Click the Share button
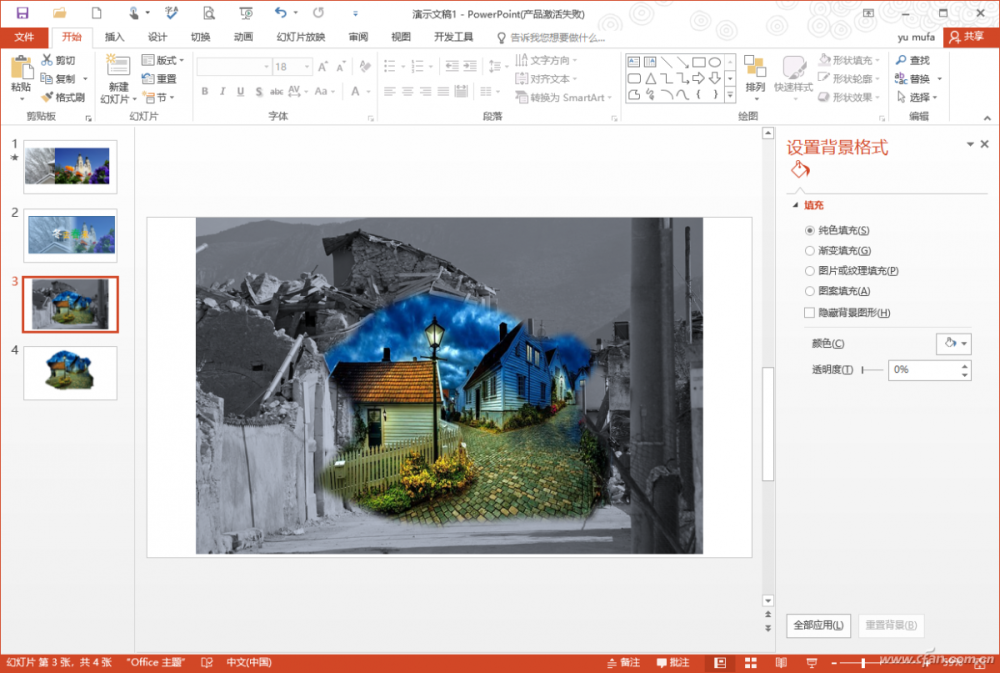Image resolution: width=1000 pixels, height=673 pixels. click(967, 37)
